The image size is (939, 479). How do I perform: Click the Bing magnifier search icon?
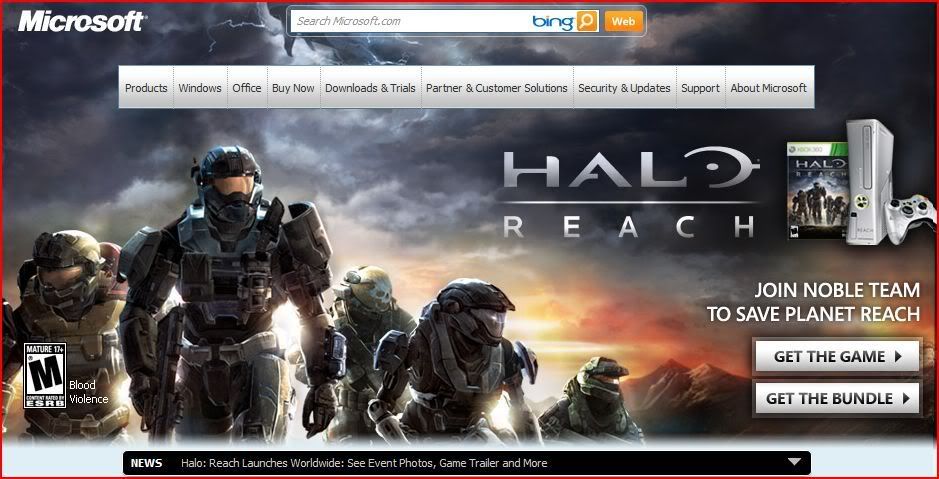[x=587, y=21]
